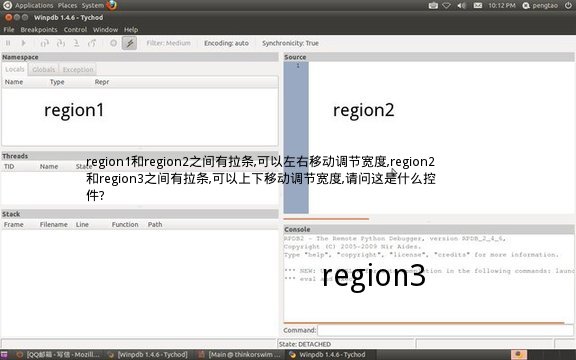Click the volume speaker icon

462,6
